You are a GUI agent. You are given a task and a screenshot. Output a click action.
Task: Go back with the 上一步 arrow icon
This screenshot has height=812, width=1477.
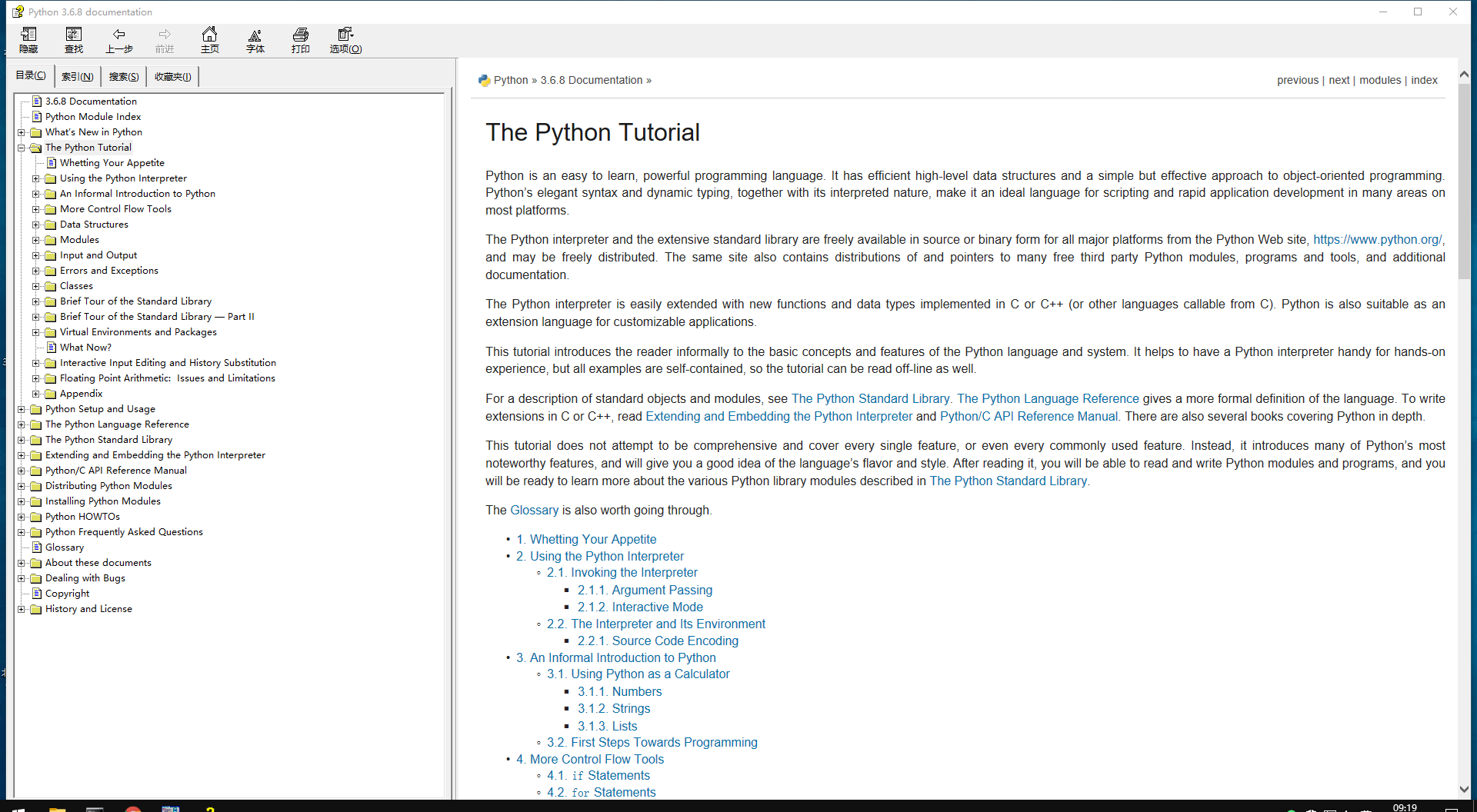tap(119, 40)
